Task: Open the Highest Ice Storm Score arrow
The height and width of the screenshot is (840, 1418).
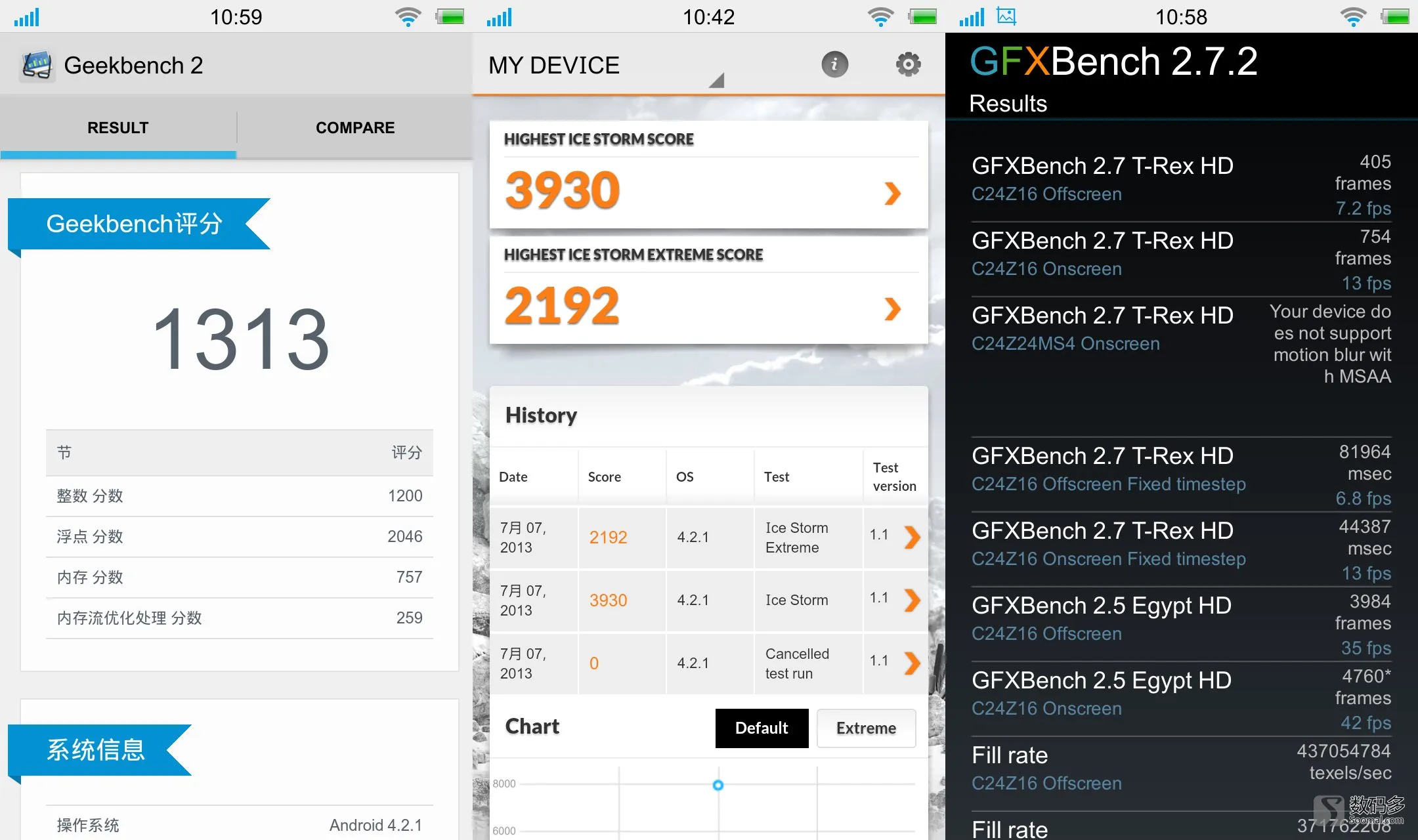Action: click(892, 193)
